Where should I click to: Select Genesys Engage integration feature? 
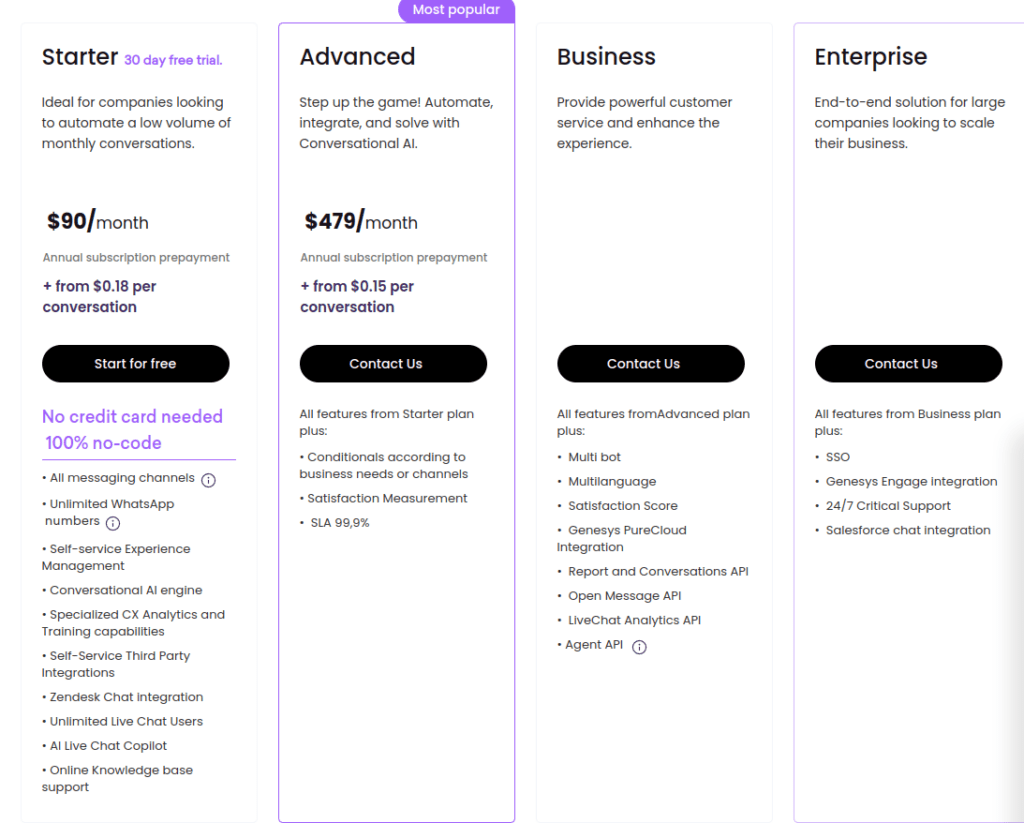906,482
